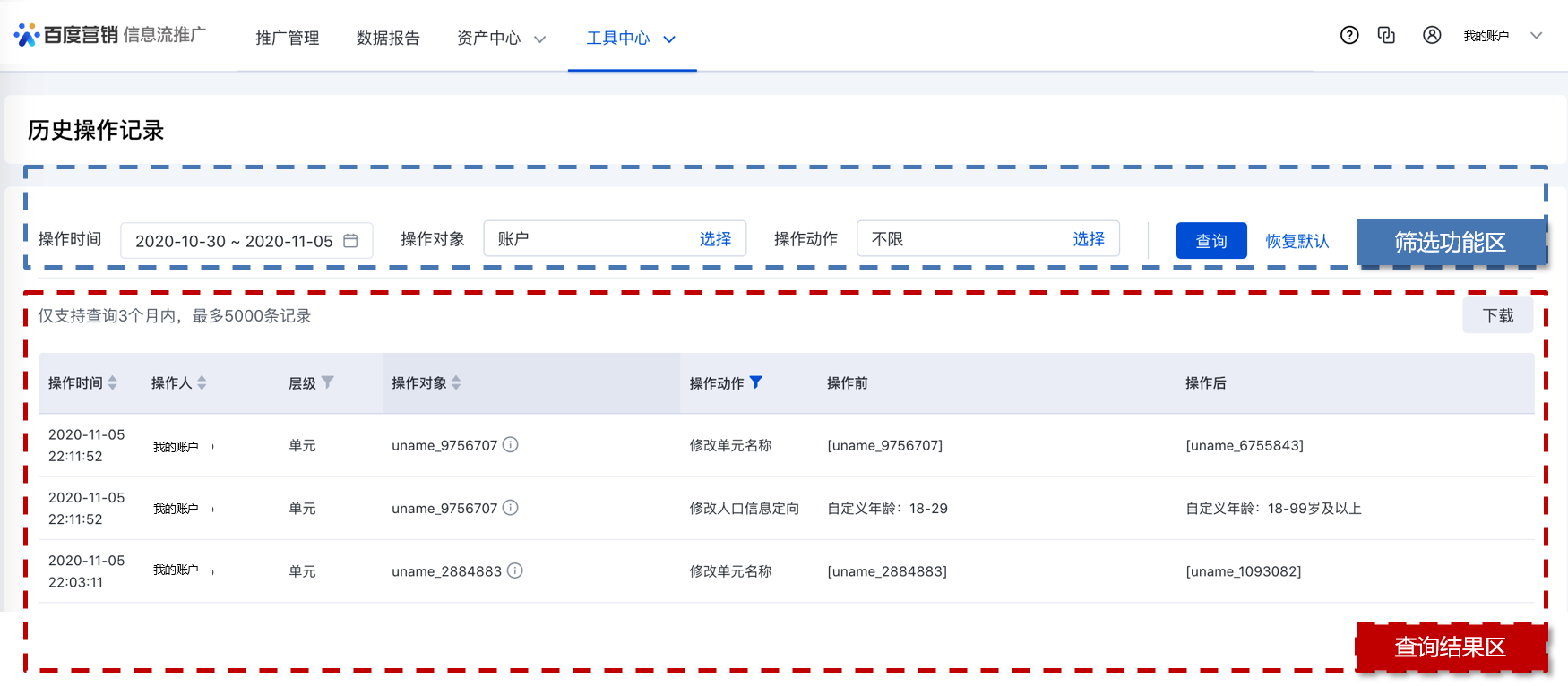Click the Baidu Marketing logo

click(x=67, y=35)
